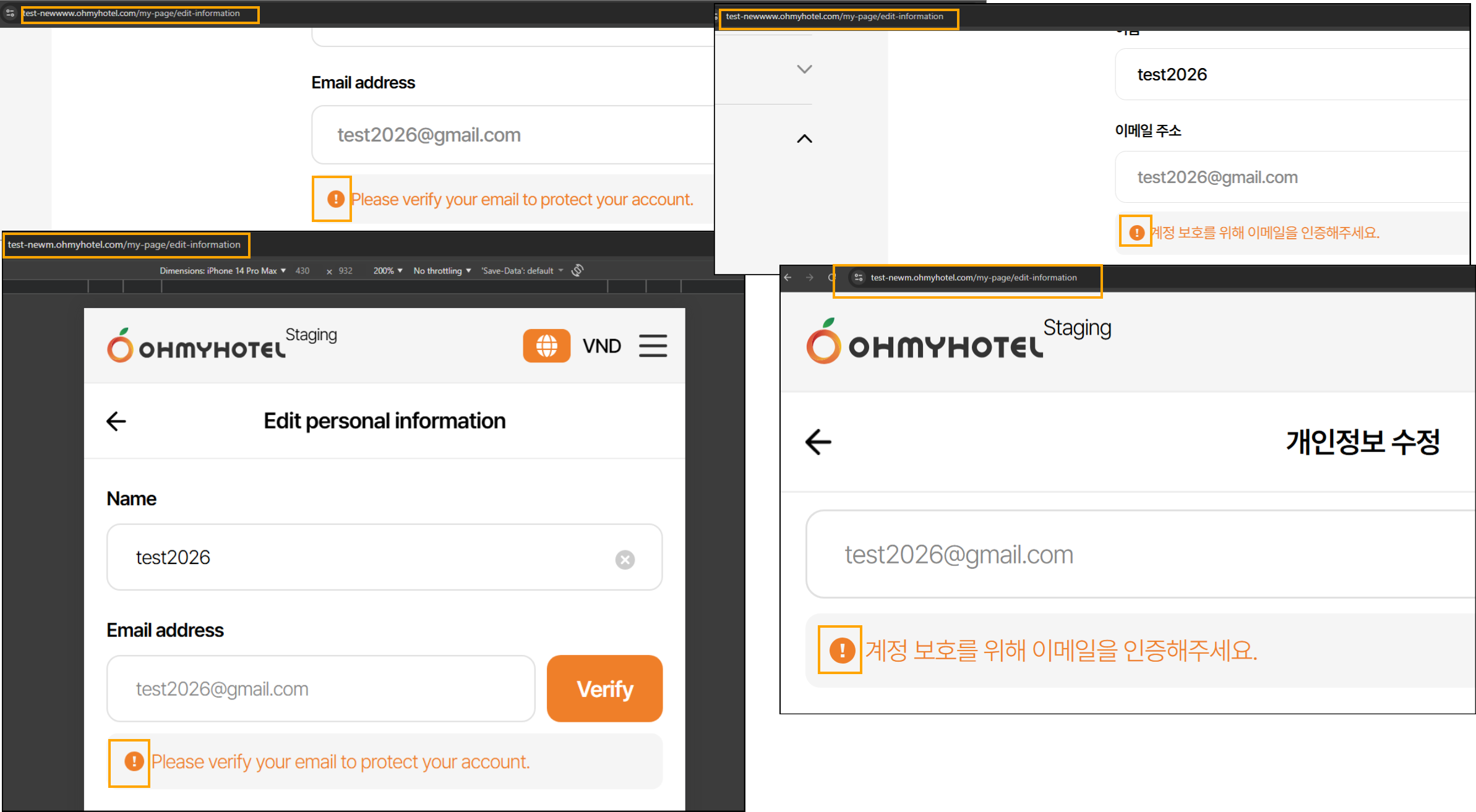This screenshot has height=812, width=1476.
Task: Expand the downward chevron in Korean sidebar
Action: click(804, 69)
